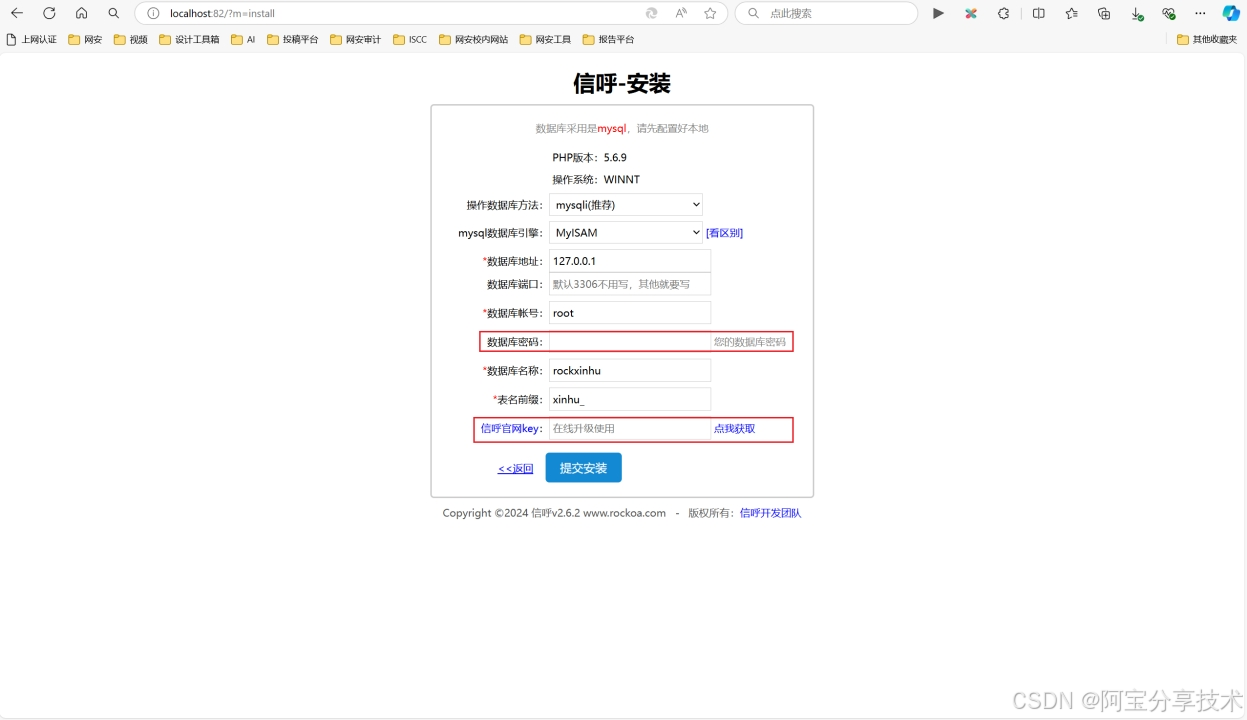Viewport: 1247px width, 720px height.
Task: Click the 表名前缀 field with xinhu_
Action: pos(630,399)
